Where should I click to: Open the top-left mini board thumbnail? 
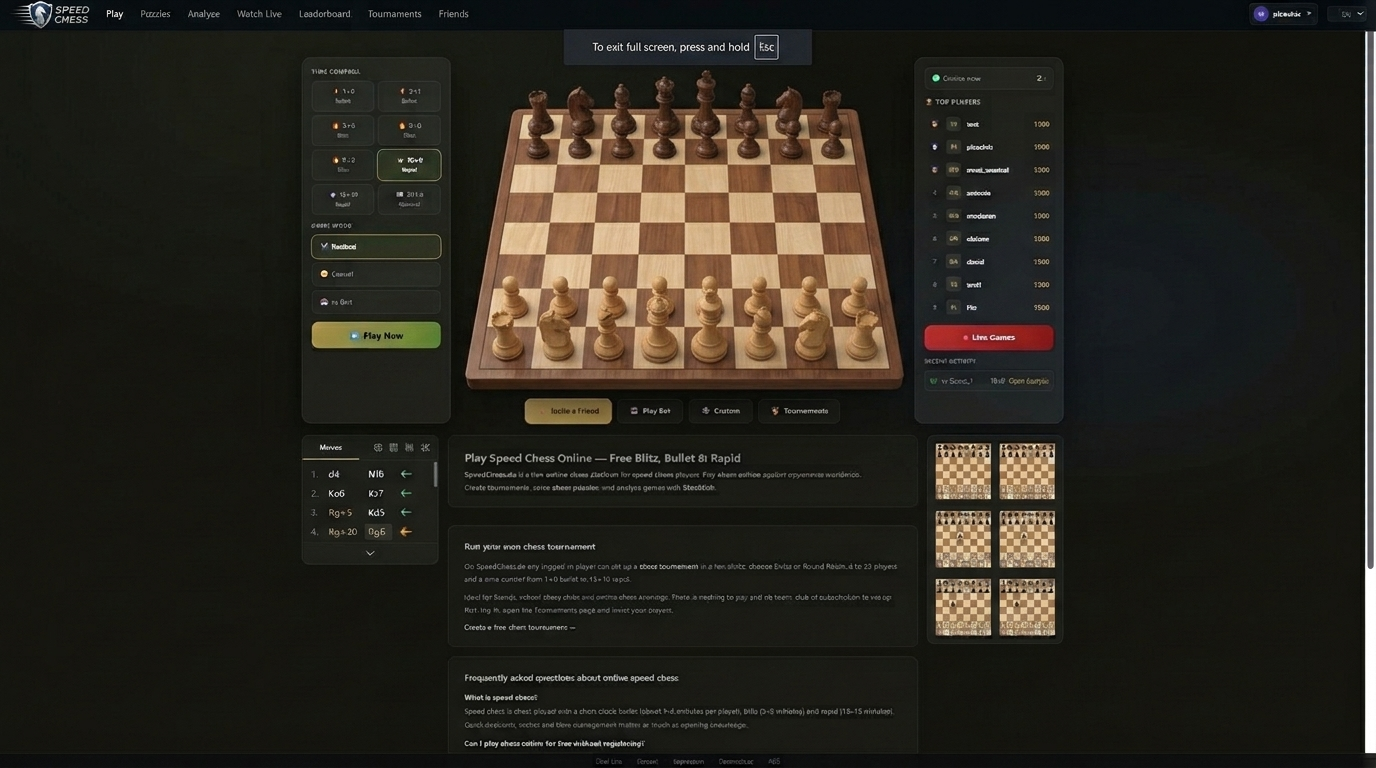[x=963, y=471]
